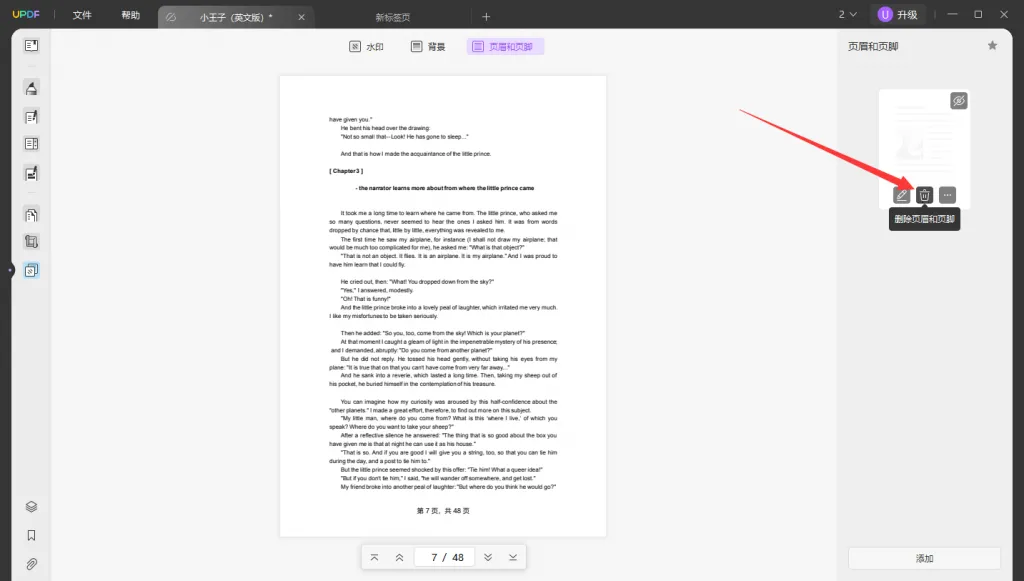Expand the left panel collapse handle

pyautogui.click(x=10, y=270)
